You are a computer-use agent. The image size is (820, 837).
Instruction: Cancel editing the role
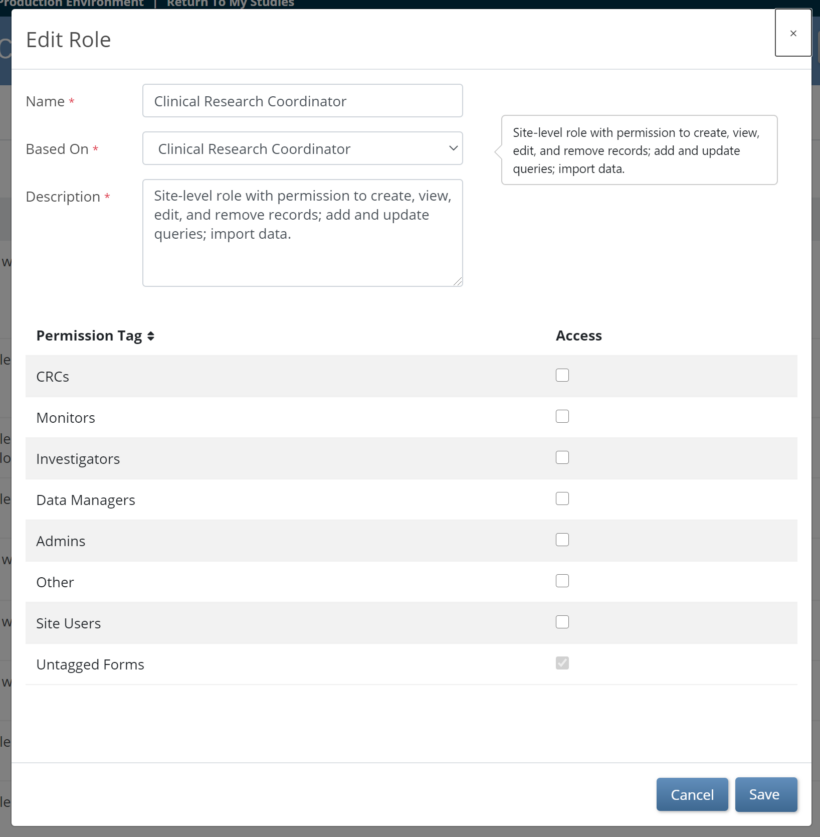(692, 794)
